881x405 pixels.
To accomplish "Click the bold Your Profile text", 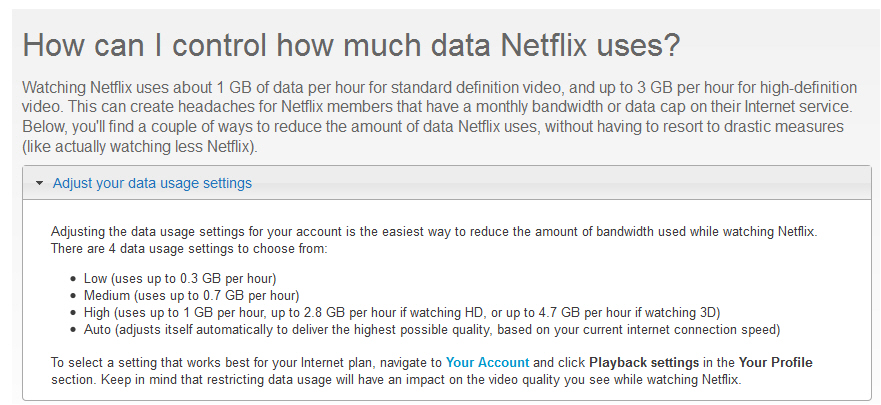I will coord(775,362).
